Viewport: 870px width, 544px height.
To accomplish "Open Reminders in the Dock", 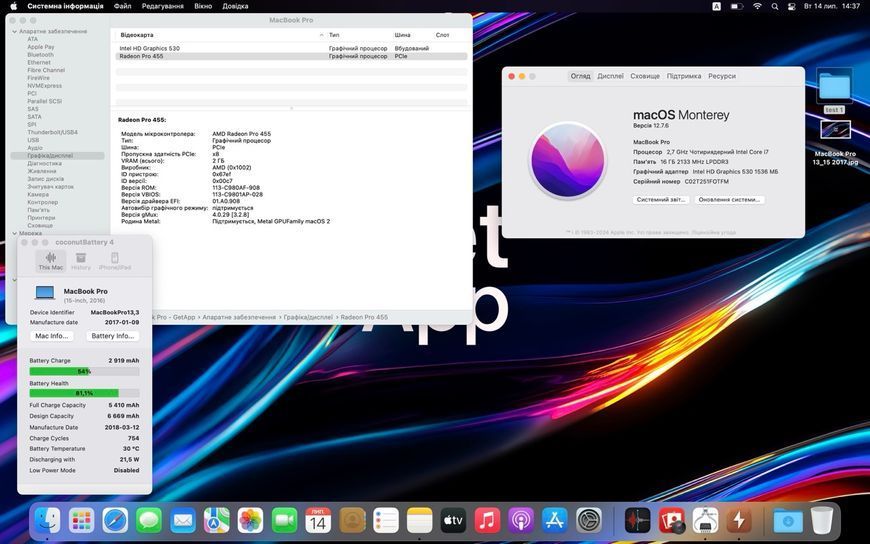I will pyautogui.click(x=386, y=521).
